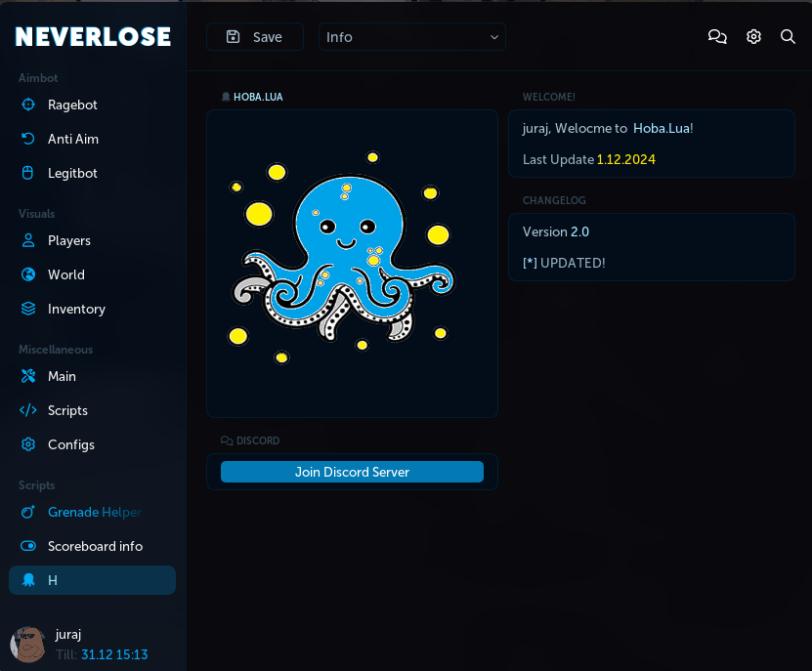Click the World globe icon
This screenshot has height=671, width=812.
(28, 274)
